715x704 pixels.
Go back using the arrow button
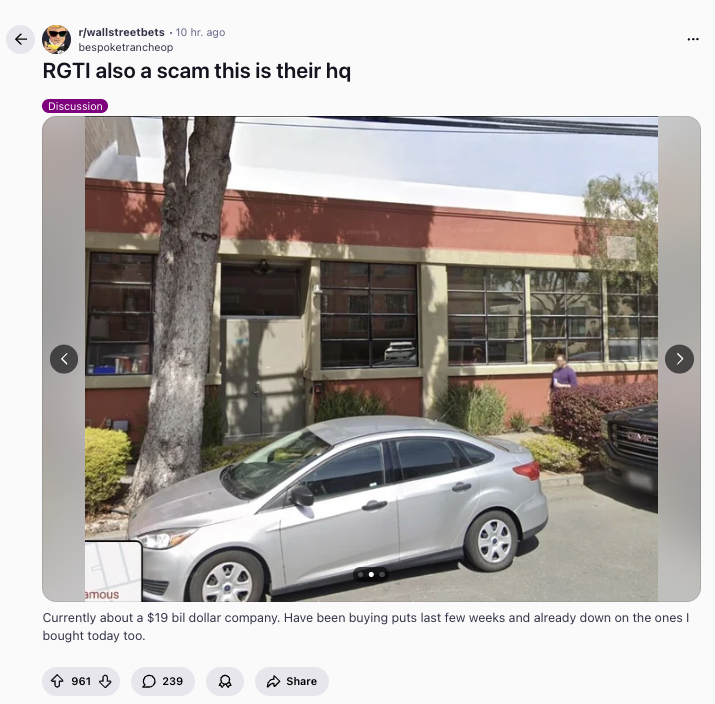pos(21,40)
